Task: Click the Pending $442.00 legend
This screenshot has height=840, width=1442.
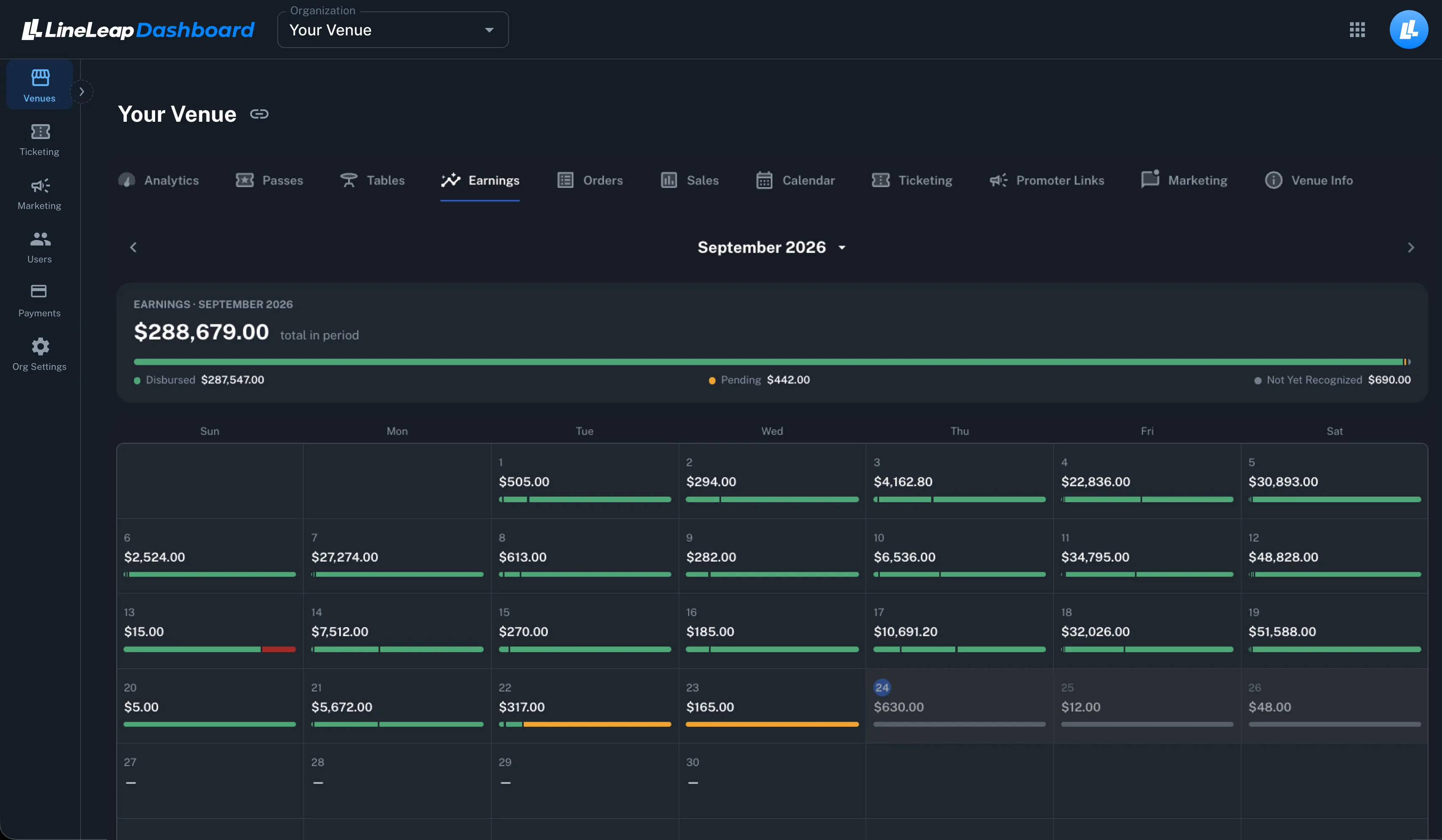Action: (759, 380)
